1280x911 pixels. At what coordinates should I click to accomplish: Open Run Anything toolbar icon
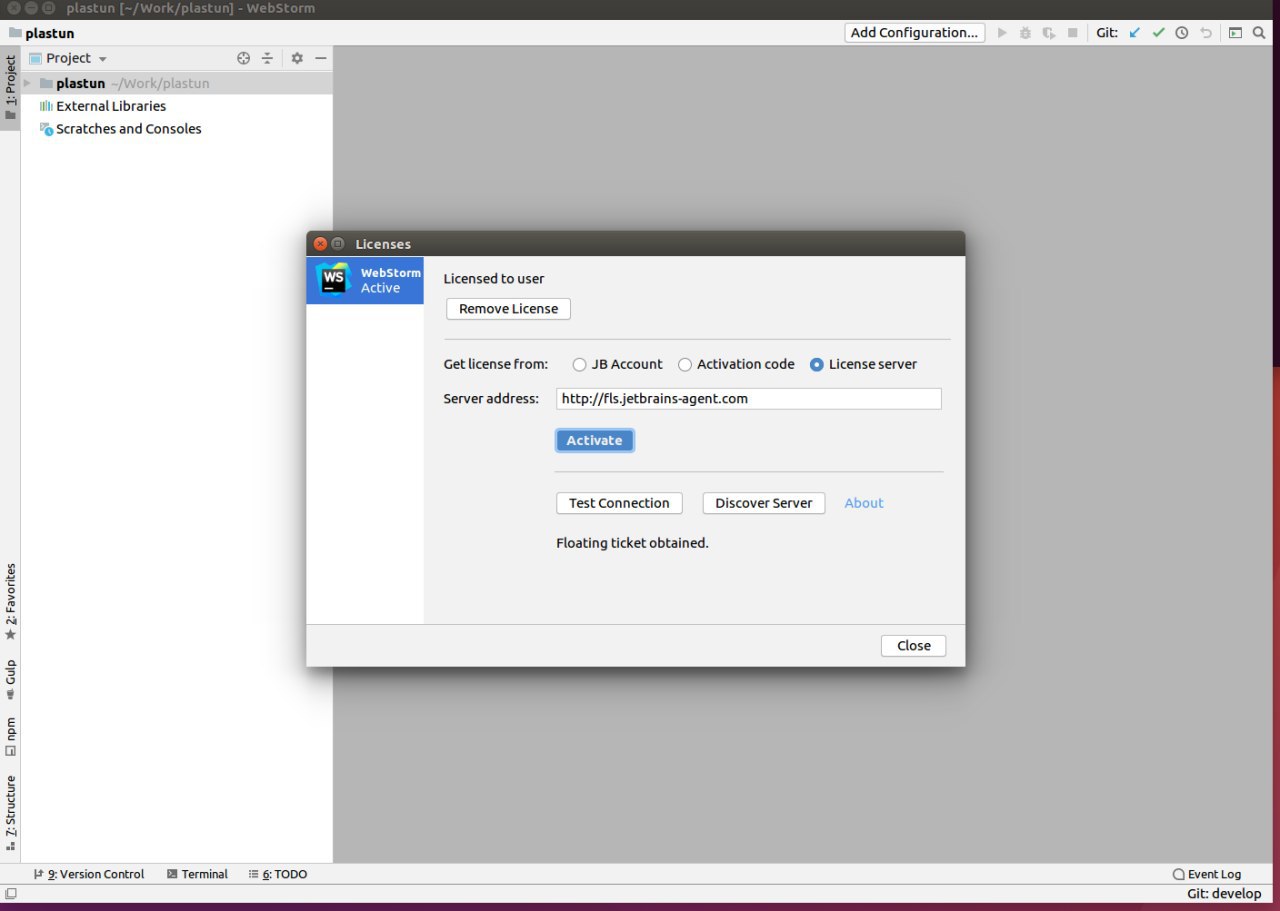click(1235, 33)
